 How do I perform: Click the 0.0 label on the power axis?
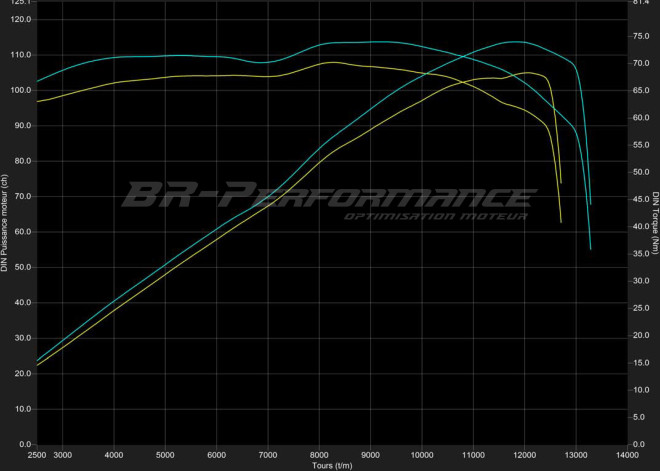pos(23,444)
